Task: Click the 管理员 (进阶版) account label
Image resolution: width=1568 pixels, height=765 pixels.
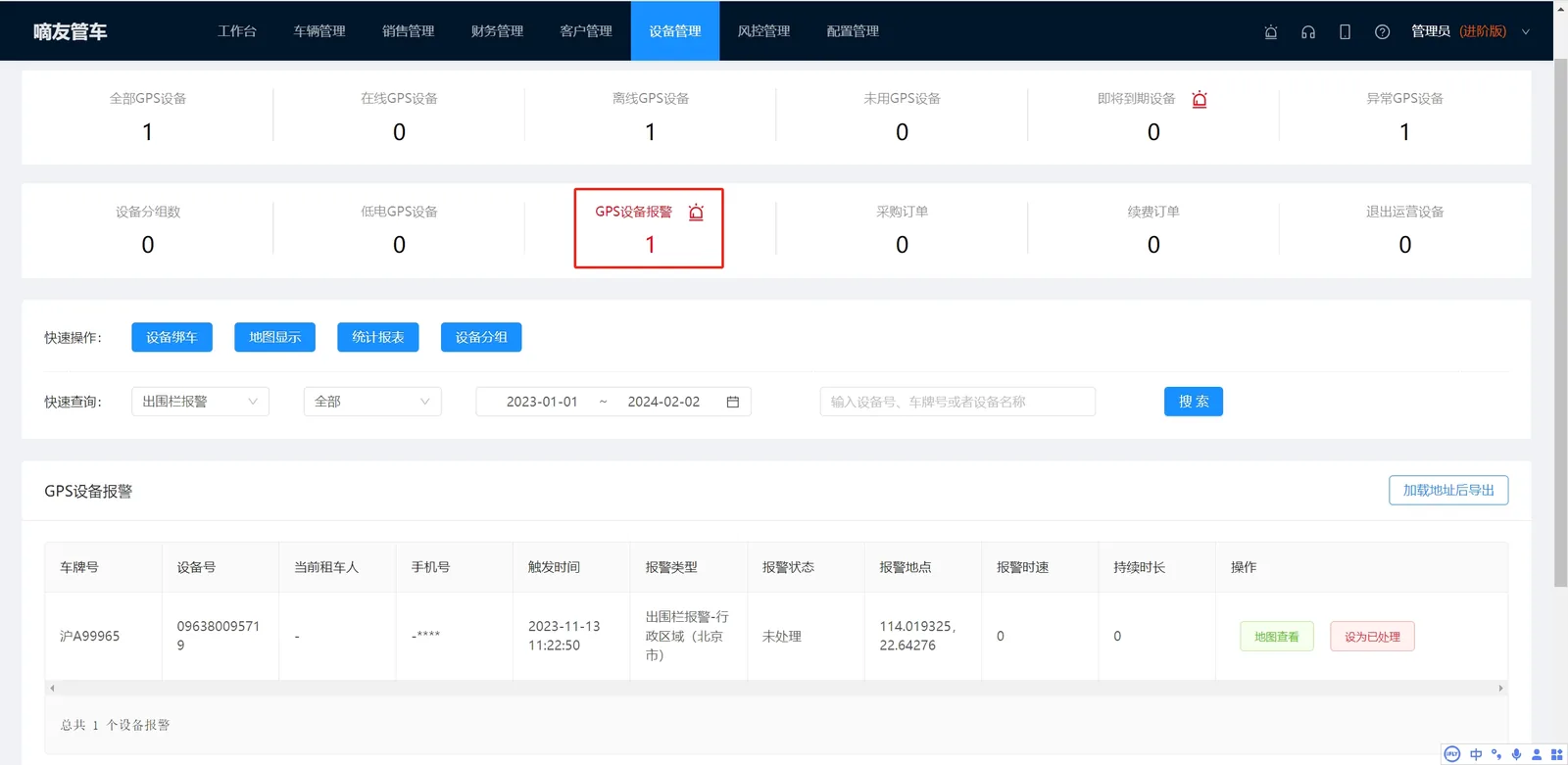Action: point(1458,31)
